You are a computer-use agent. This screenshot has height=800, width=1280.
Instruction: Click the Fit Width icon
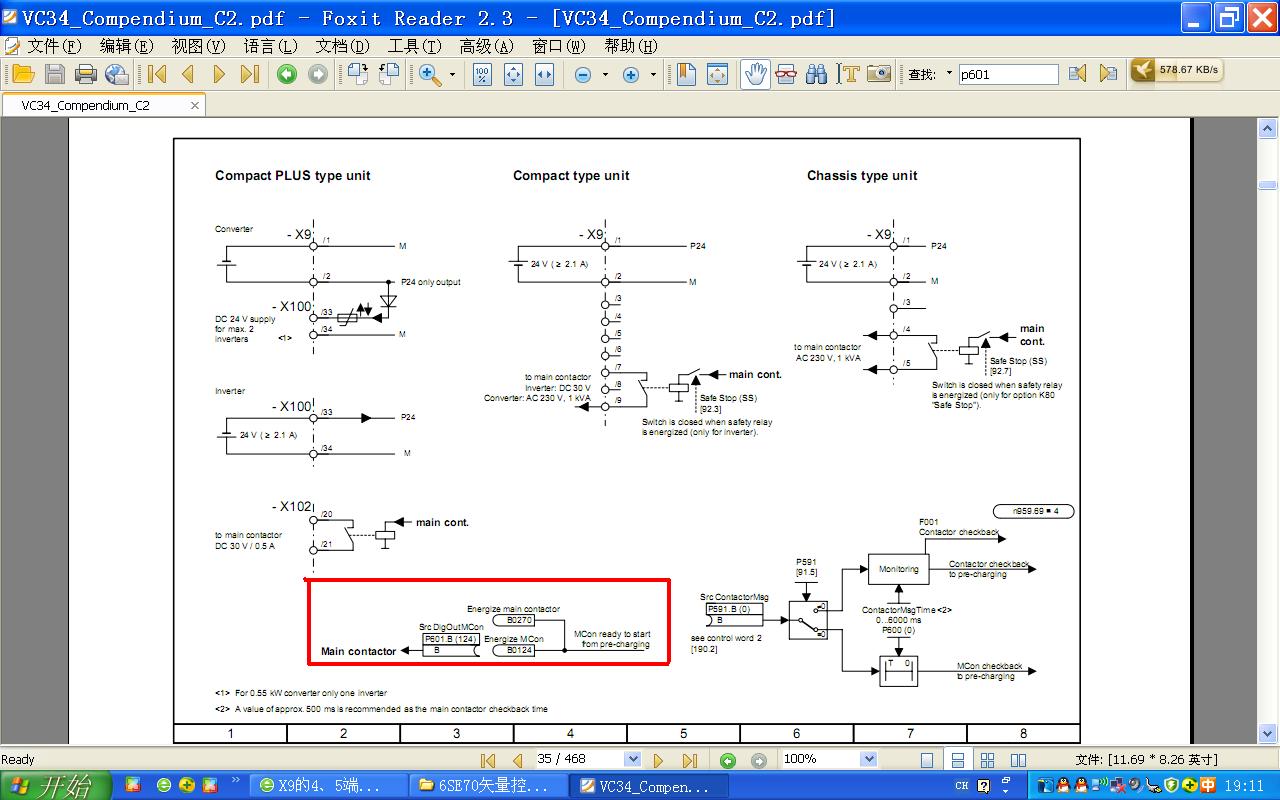click(544, 74)
